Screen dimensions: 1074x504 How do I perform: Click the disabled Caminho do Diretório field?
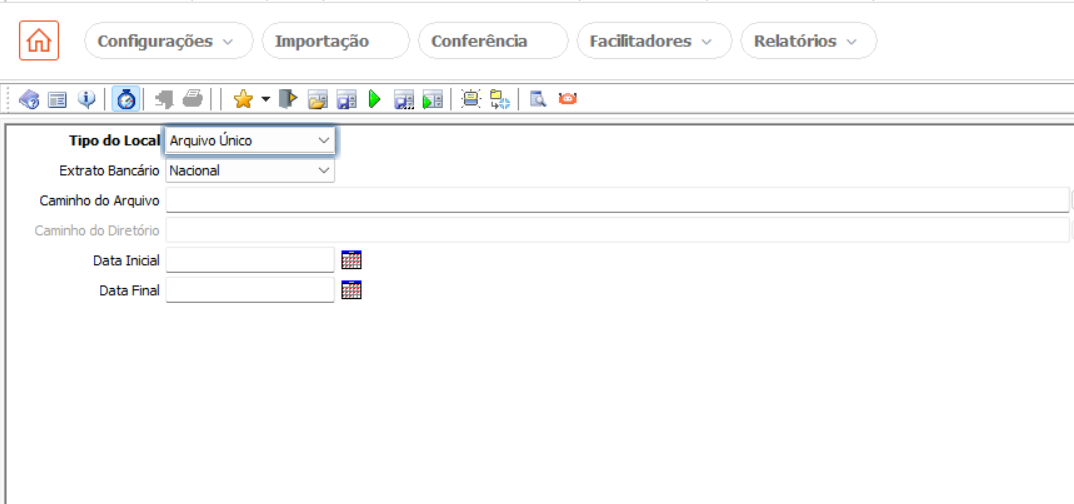(x=617, y=231)
